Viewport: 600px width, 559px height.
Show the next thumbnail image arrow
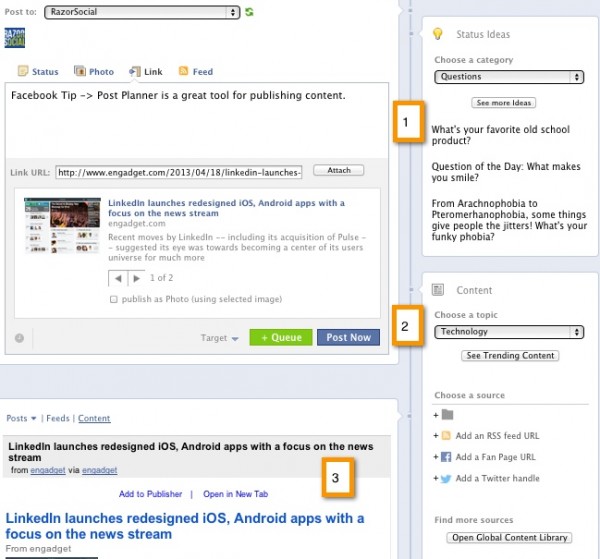point(136,278)
